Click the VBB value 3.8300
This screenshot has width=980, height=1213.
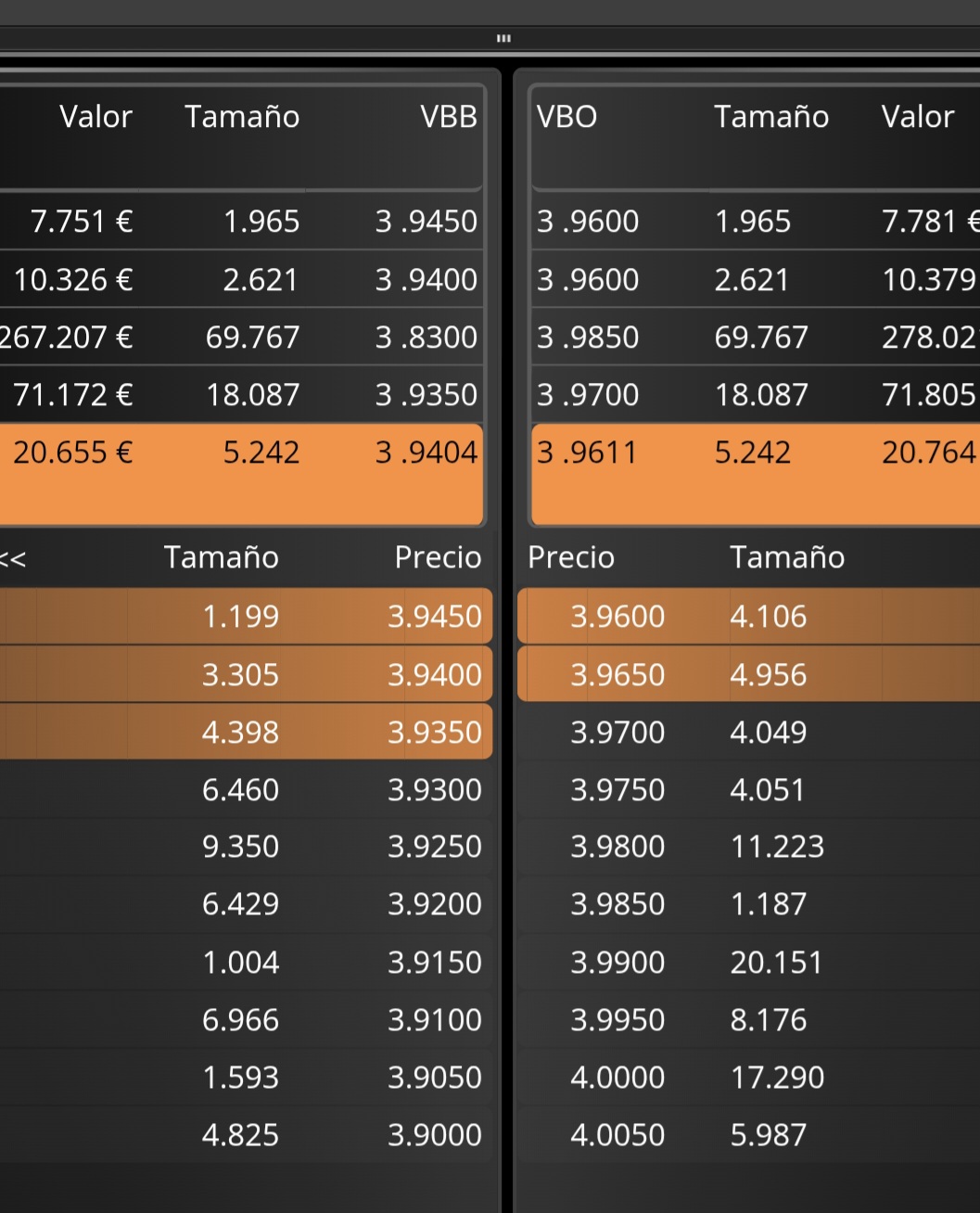click(x=426, y=338)
